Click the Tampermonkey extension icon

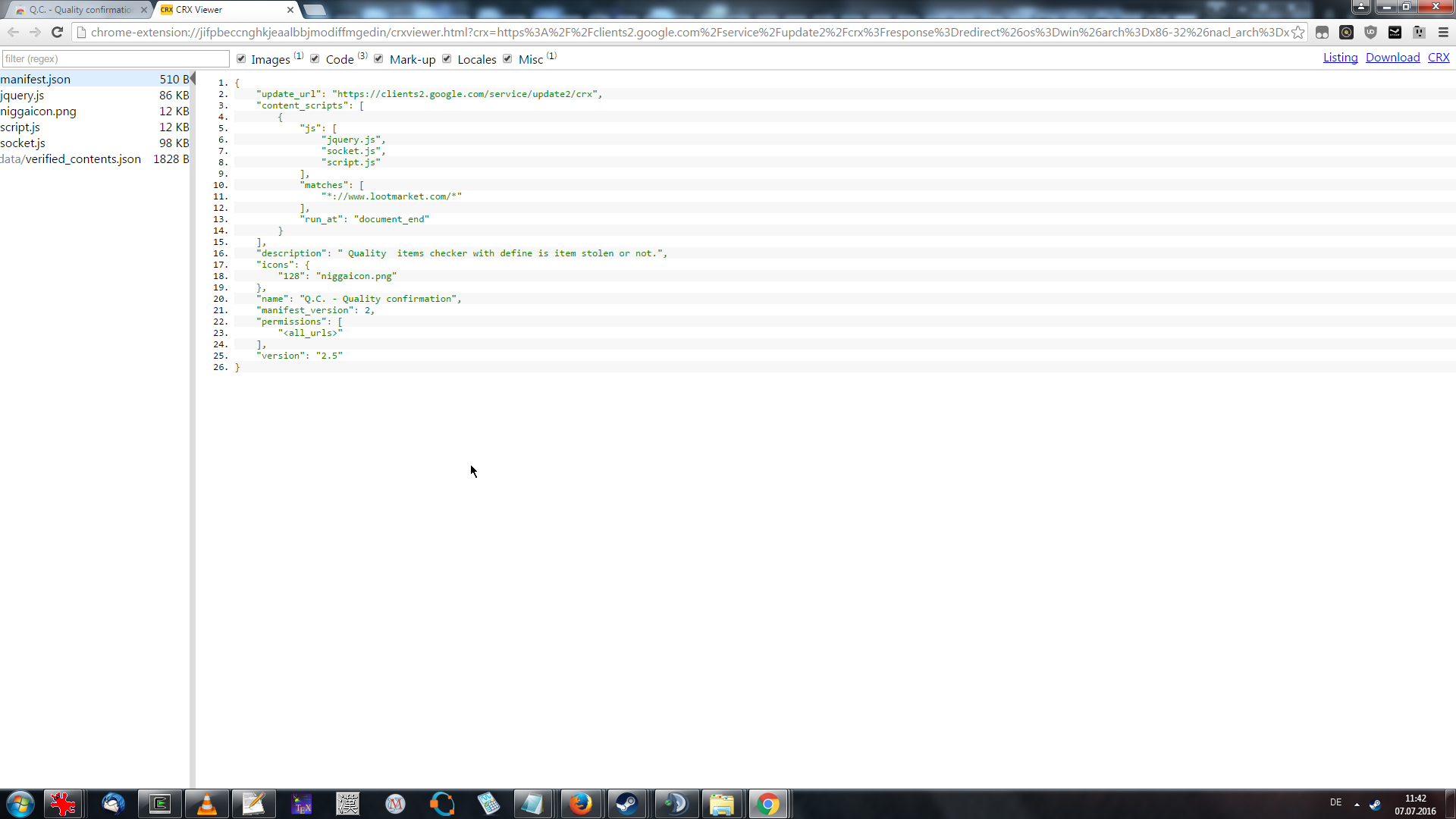1322,33
